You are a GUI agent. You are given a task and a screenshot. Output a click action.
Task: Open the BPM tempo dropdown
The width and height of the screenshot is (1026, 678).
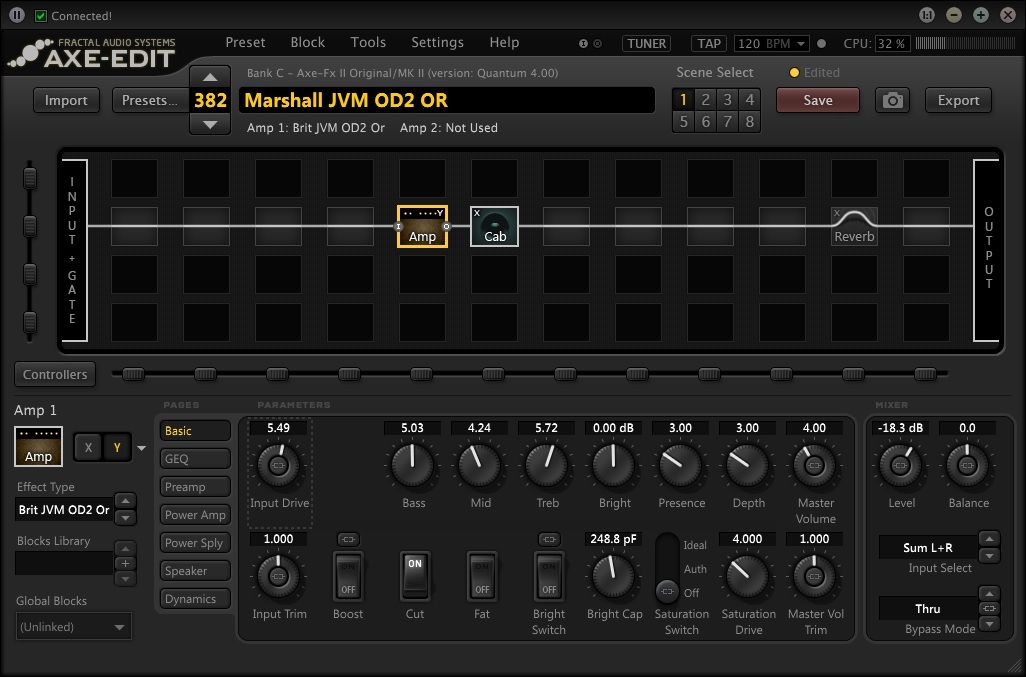coord(801,44)
